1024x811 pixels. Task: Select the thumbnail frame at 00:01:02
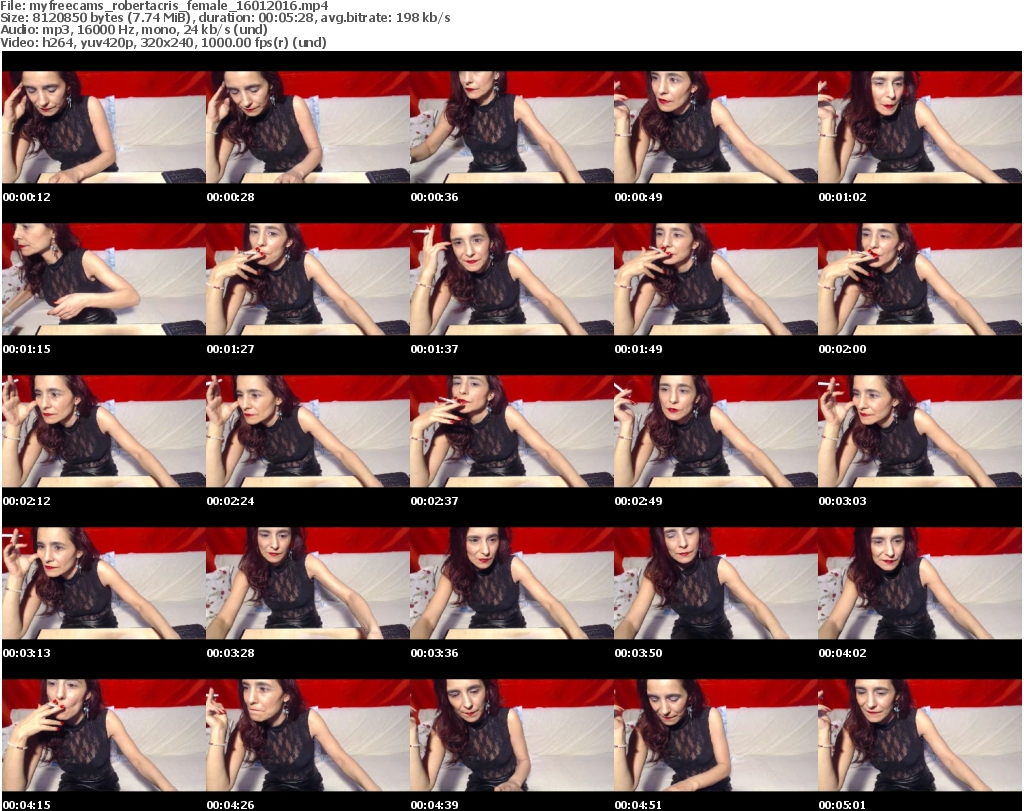(920, 127)
